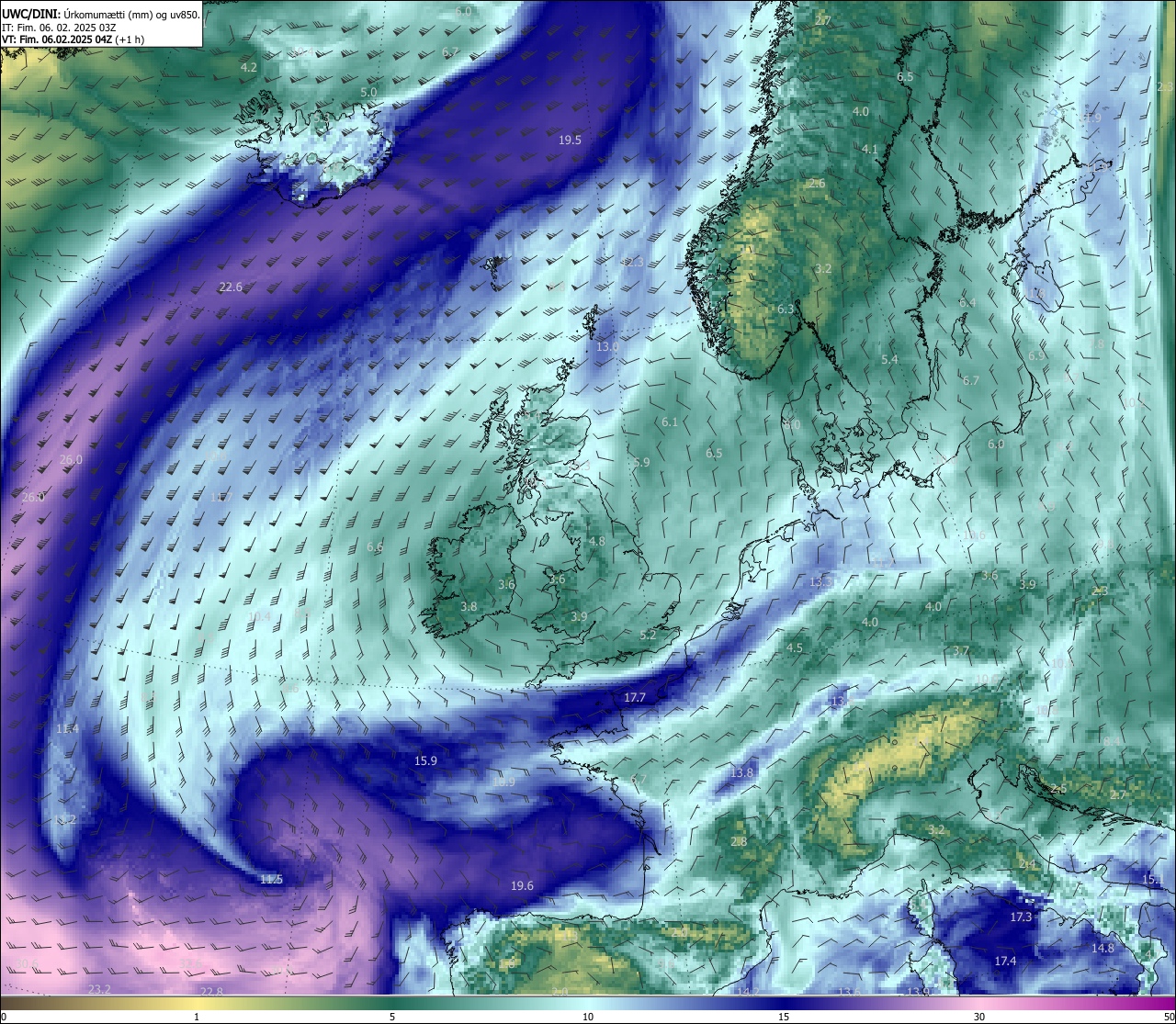Click the IT initial time line reading 03Z

pyautogui.click(x=59, y=28)
